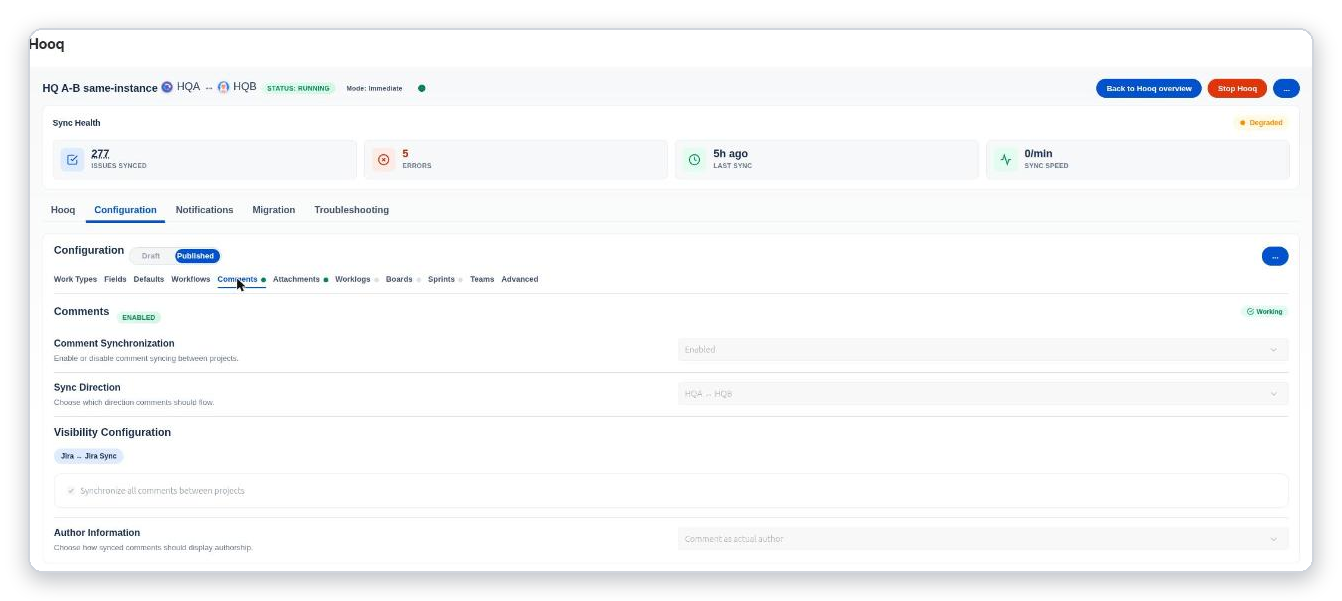Toggle Synchronize all comments between projects checkbox
Screen dimensions: 1342x601
[x=71, y=491]
